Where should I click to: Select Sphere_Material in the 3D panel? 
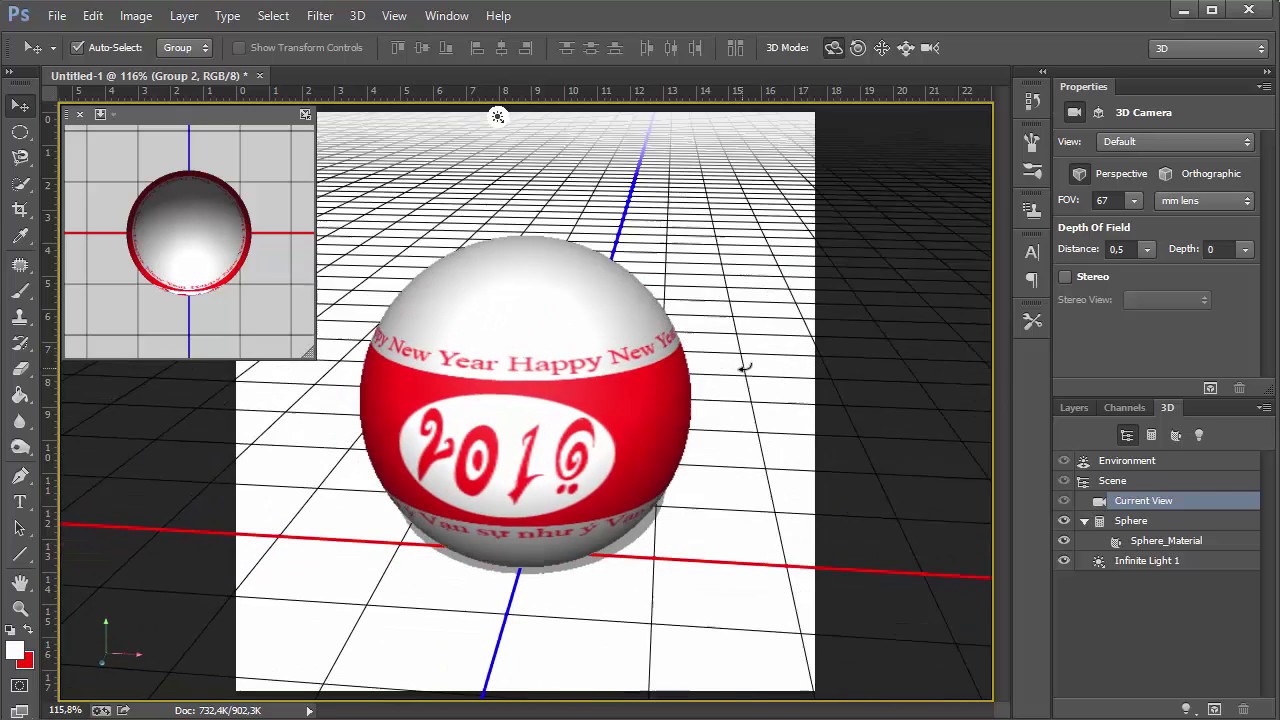pyautogui.click(x=1165, y=541)
